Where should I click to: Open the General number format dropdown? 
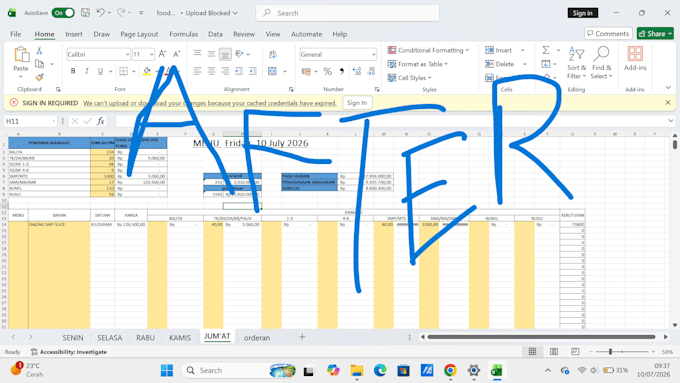373,55
